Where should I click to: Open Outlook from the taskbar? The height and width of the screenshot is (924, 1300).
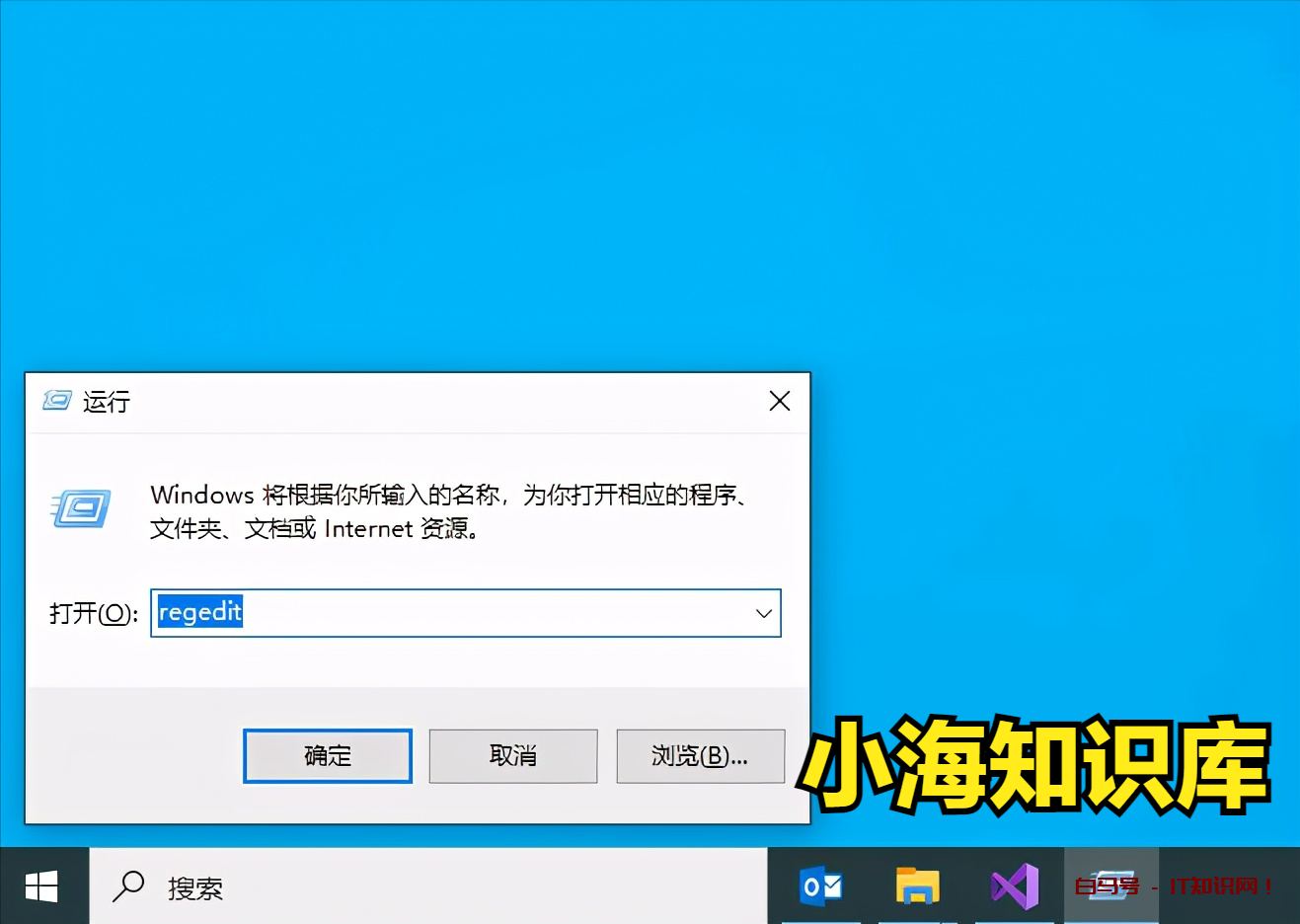click(x=820, y=886)
